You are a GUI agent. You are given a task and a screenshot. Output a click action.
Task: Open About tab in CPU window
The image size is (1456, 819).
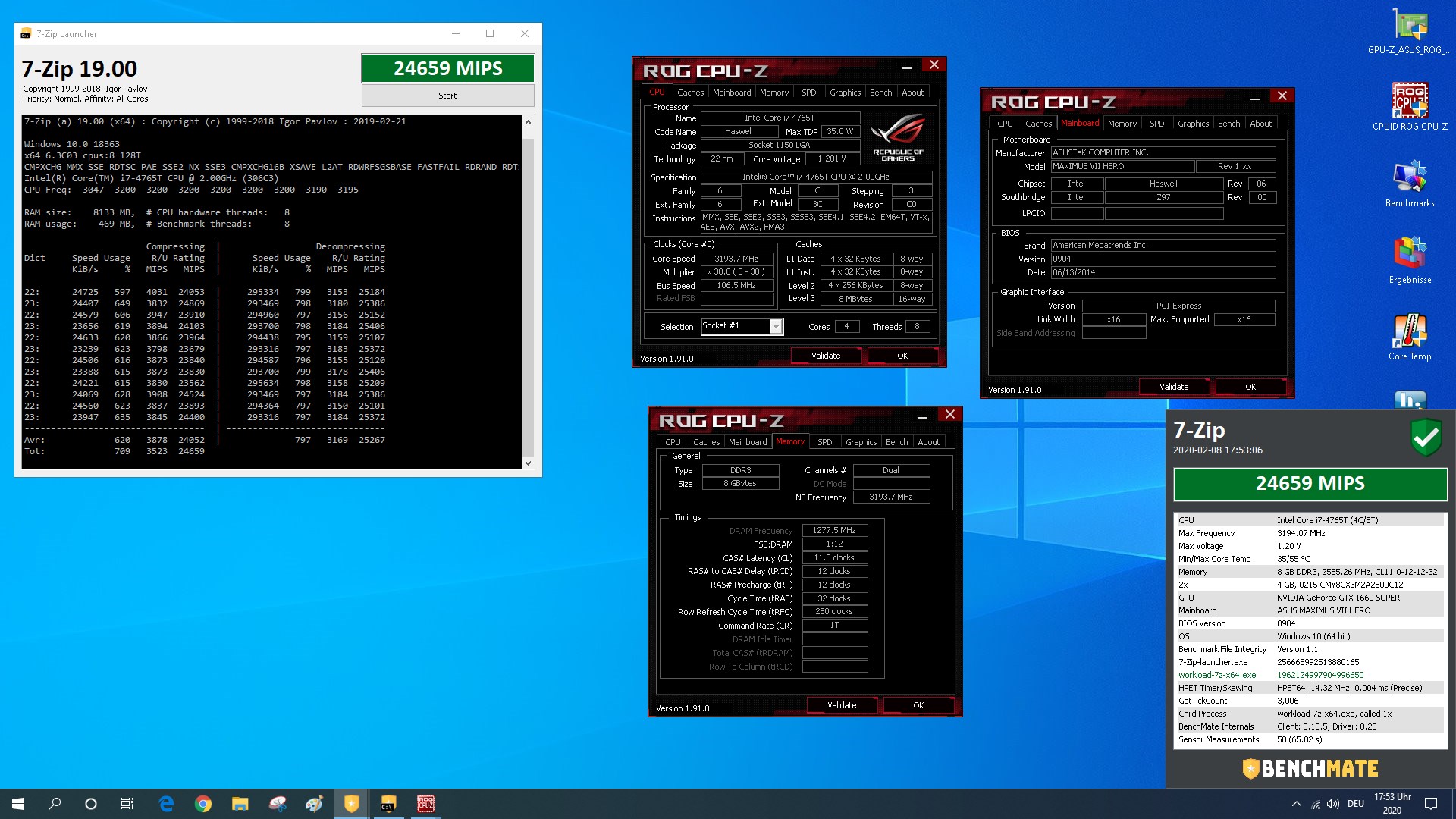click(912, 93)
